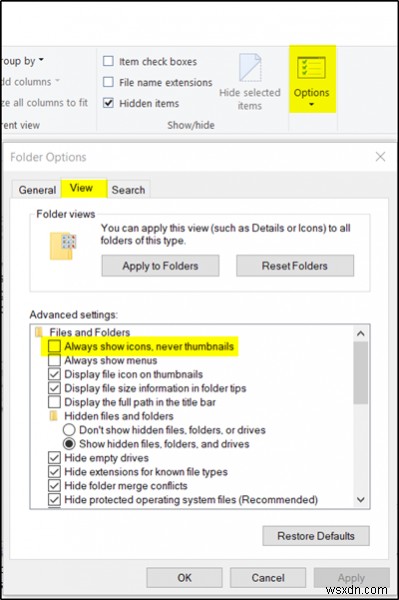This screenshot has width=399, height=600.
Task: Toggle Hide folder merge conflicts
Action: click(x=54, y=486)
